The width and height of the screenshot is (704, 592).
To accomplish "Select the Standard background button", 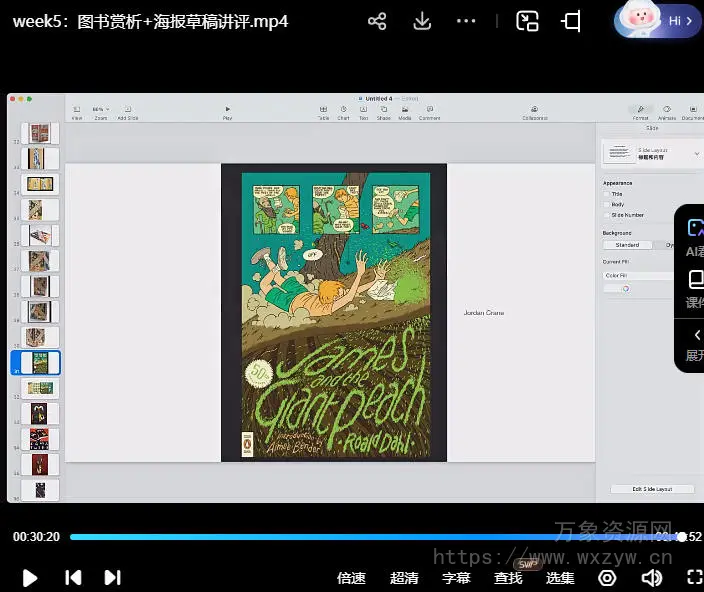I will click(x=627, y=245).
